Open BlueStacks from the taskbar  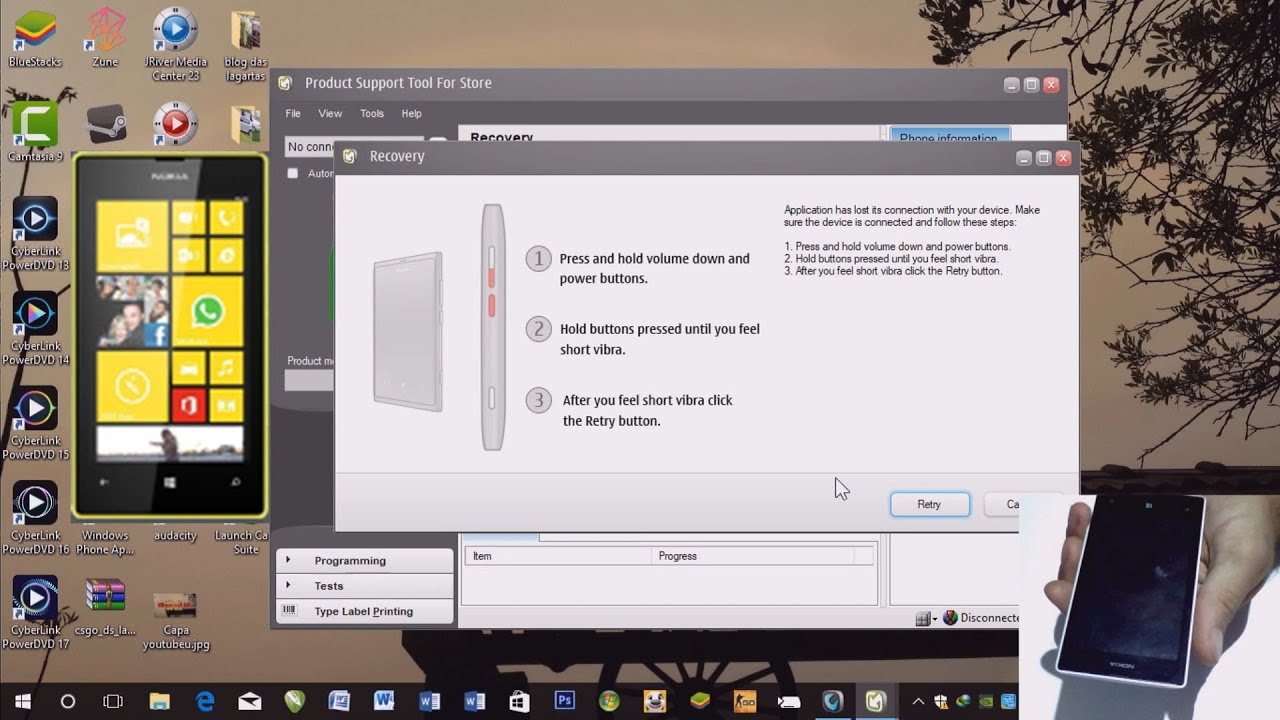pos(700,701)
